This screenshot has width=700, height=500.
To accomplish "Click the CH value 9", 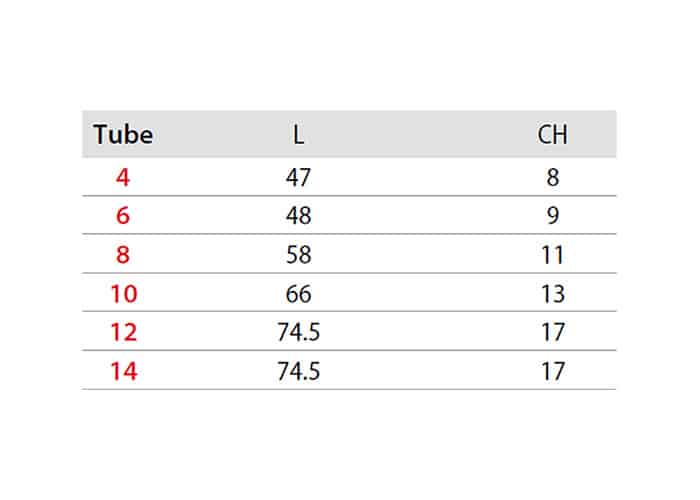I will click(x=553, y=216).
